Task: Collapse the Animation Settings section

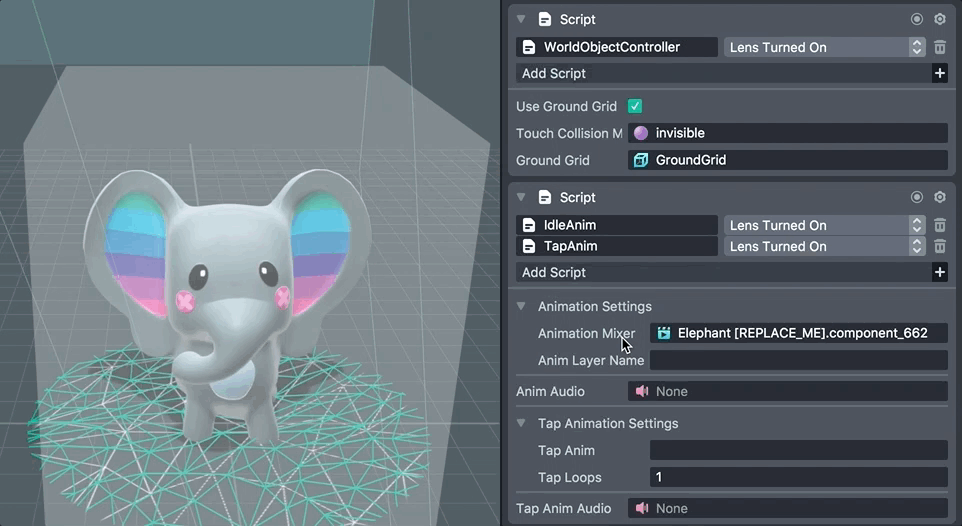Action: [x=521, y=307]
